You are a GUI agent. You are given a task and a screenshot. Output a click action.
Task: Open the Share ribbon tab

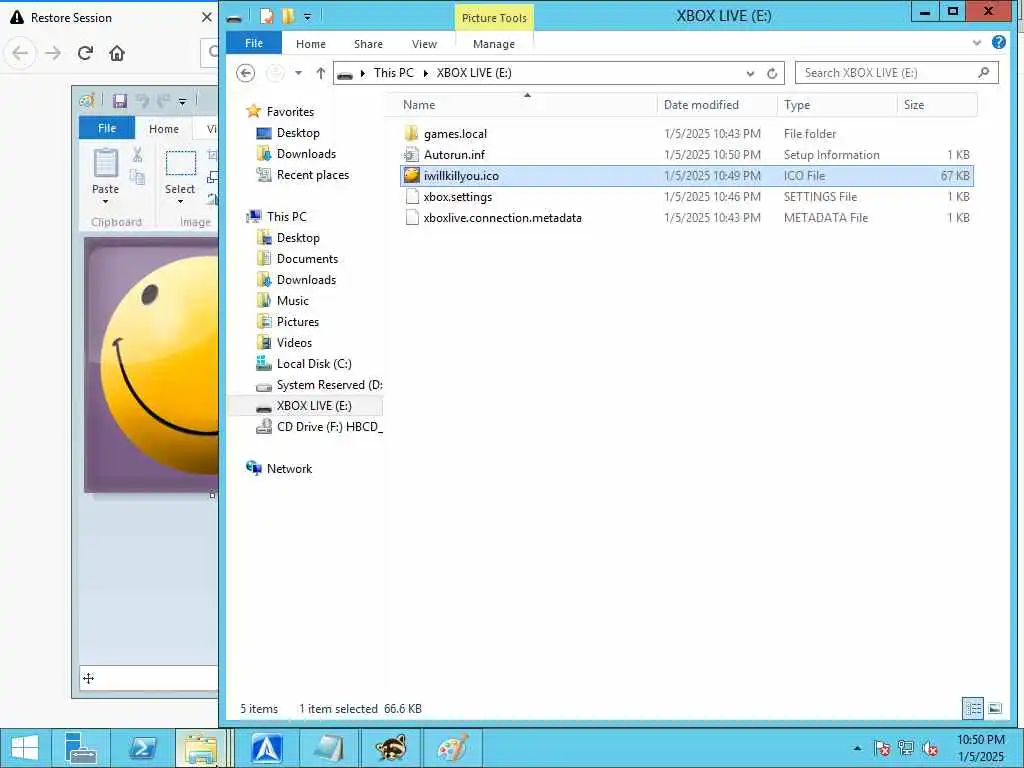click(x=368, y=44)
